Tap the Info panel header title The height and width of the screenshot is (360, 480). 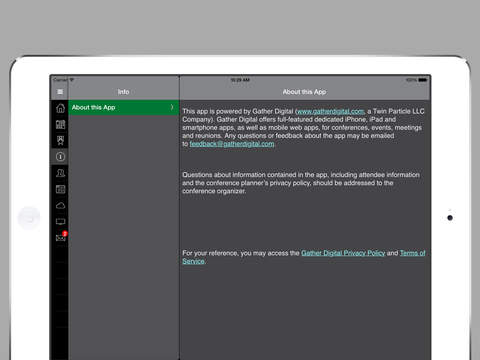pos(123,92)
